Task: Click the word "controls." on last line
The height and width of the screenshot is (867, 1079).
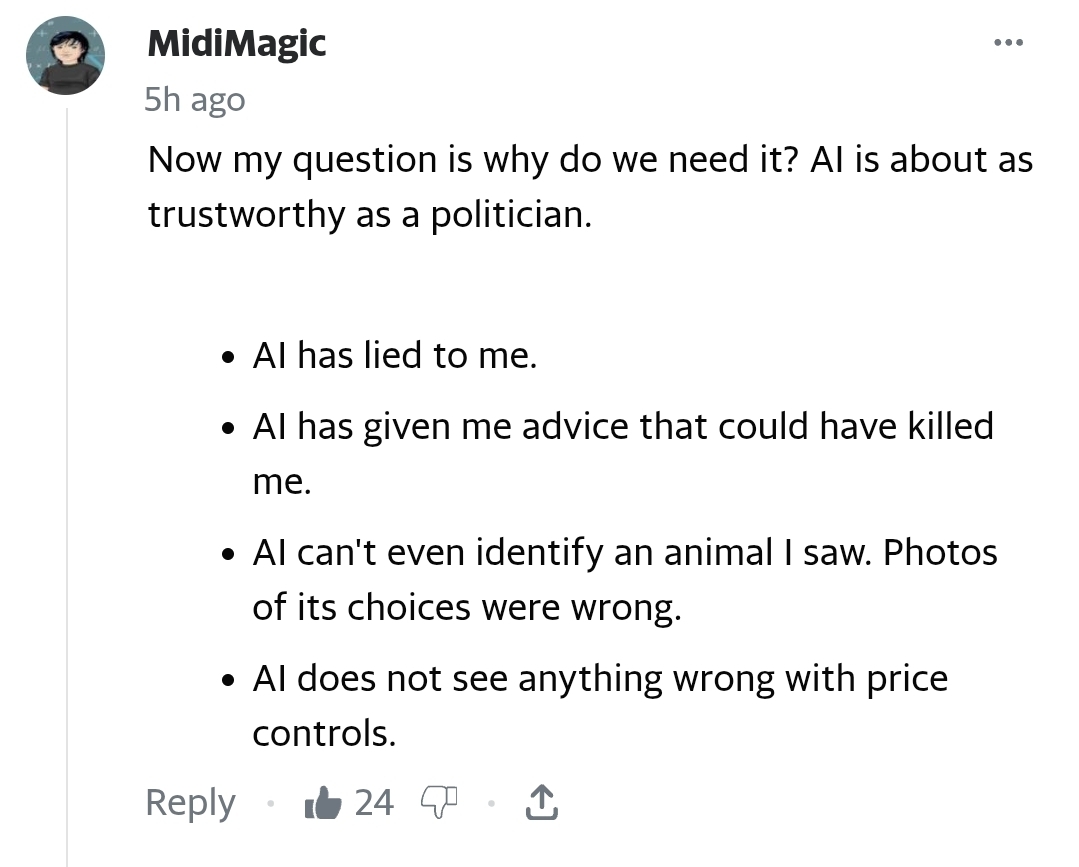Action: [x=324, y=734]
